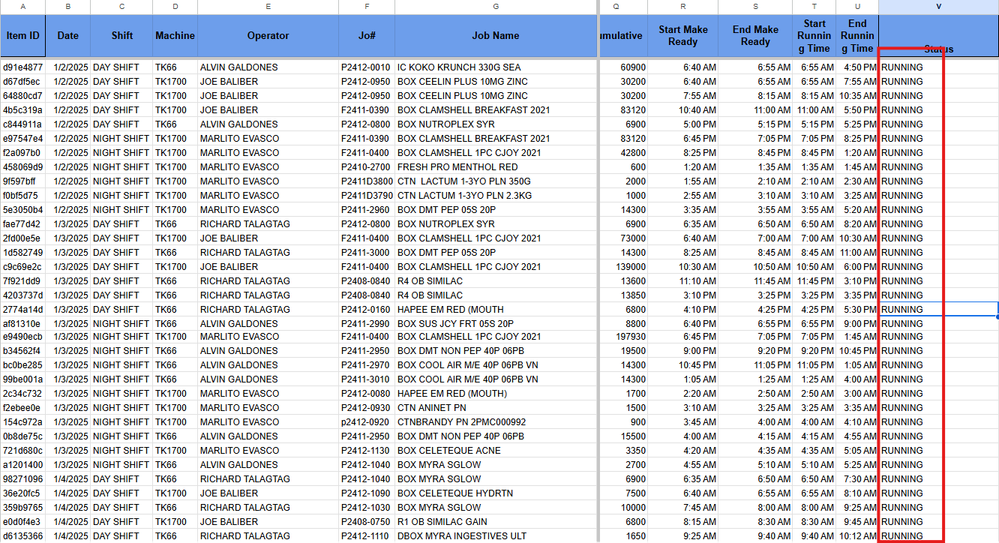This screenshot has width=999, height=543.
Task: Click Start Make Ready cell '11:10 AM'
Action: pos(683,281)
